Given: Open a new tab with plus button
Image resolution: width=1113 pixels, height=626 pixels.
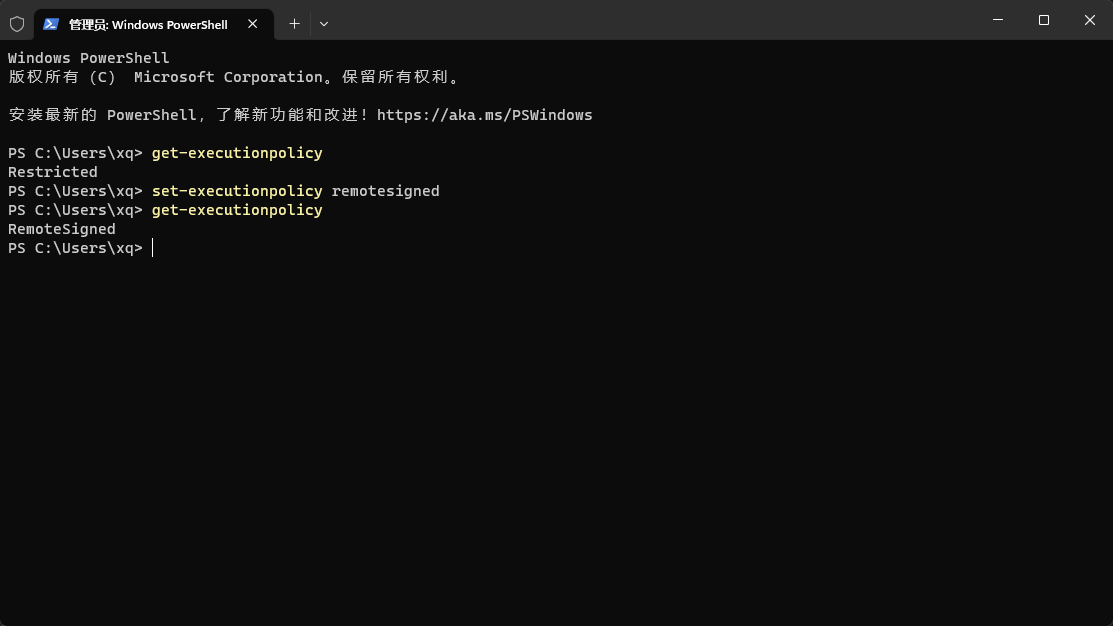Looking at the screenshot, I should coord(295,24).
